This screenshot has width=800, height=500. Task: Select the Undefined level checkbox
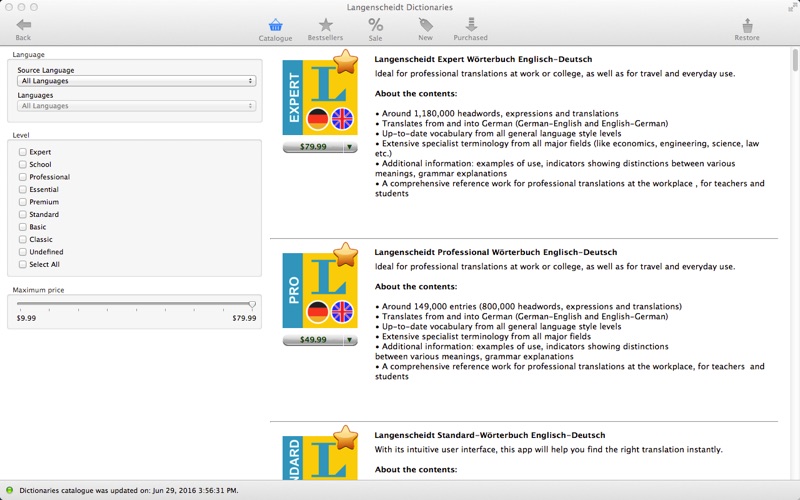coord(22,252)
